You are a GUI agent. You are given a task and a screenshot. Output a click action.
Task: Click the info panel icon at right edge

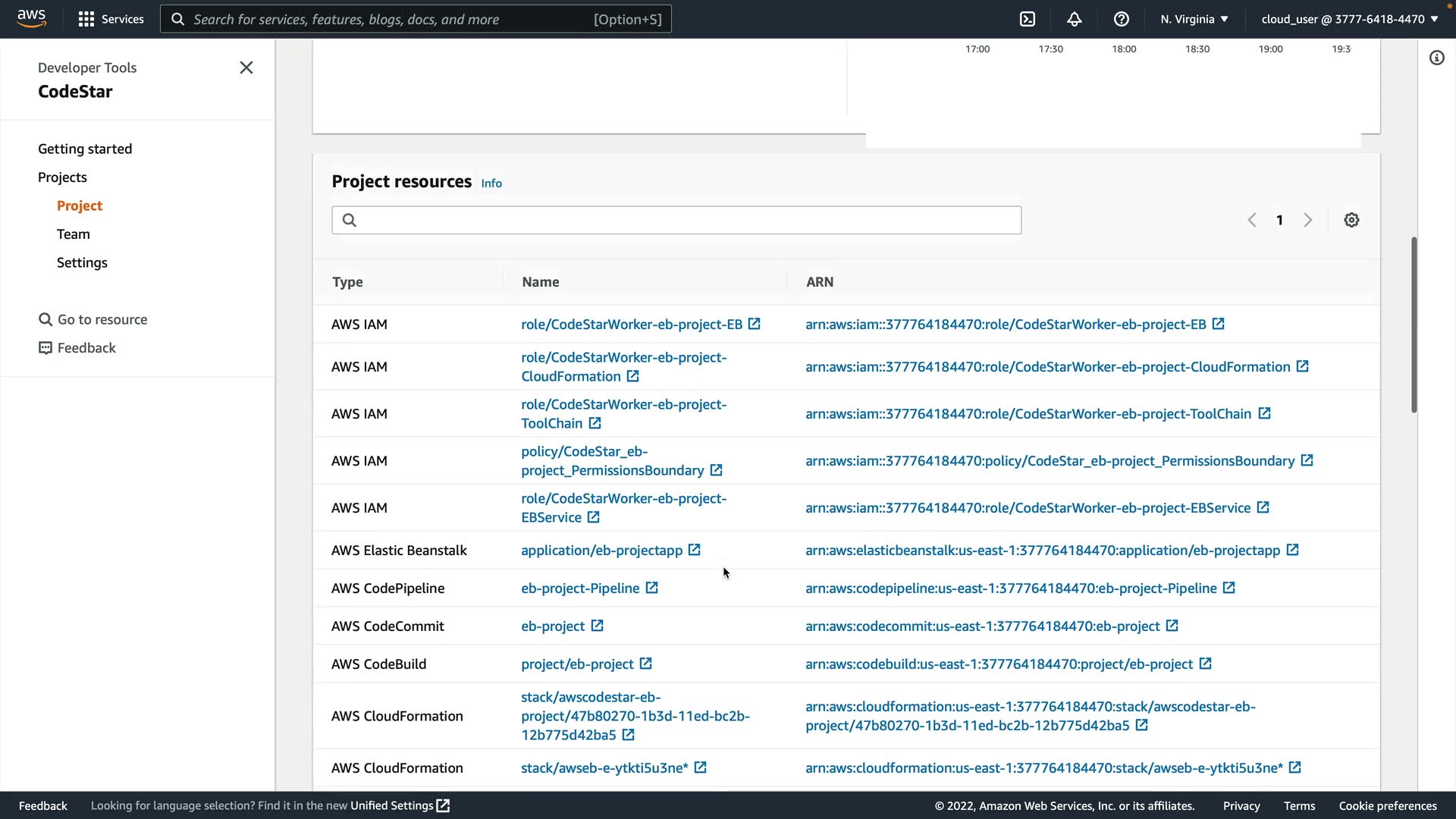coord(1437,58)
